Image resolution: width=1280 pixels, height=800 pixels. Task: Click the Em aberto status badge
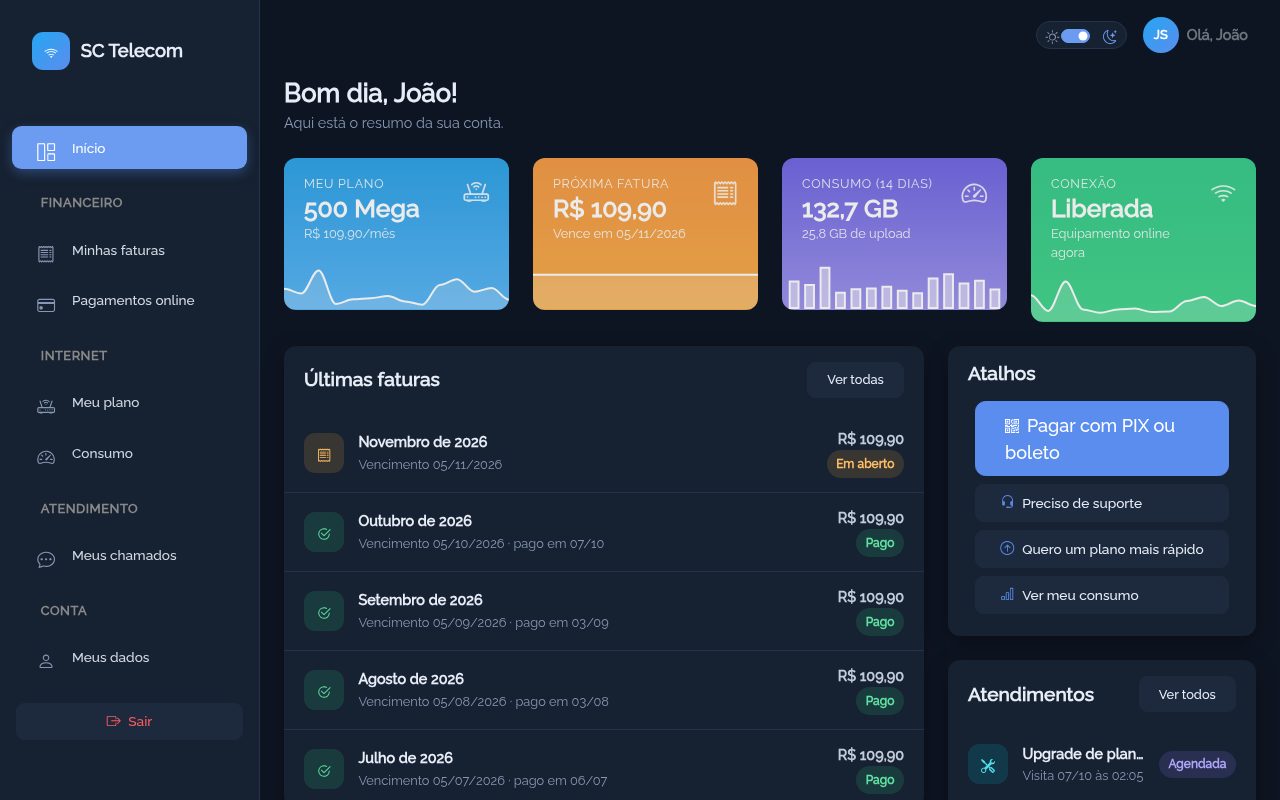pyautogui.click(x=865, y=464)
